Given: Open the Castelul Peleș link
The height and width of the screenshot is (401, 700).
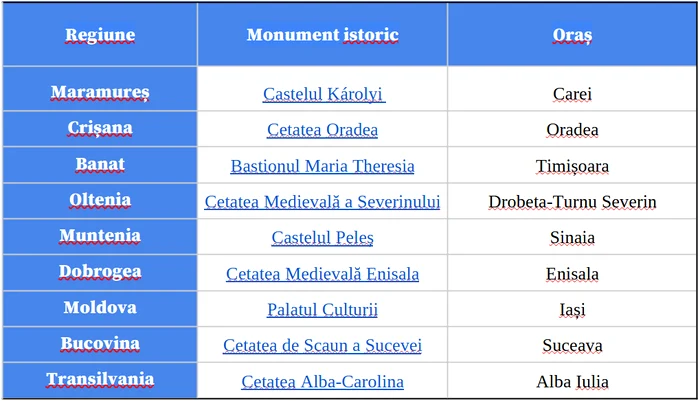Looking at the screenshot, I should (x=322, y=238).
